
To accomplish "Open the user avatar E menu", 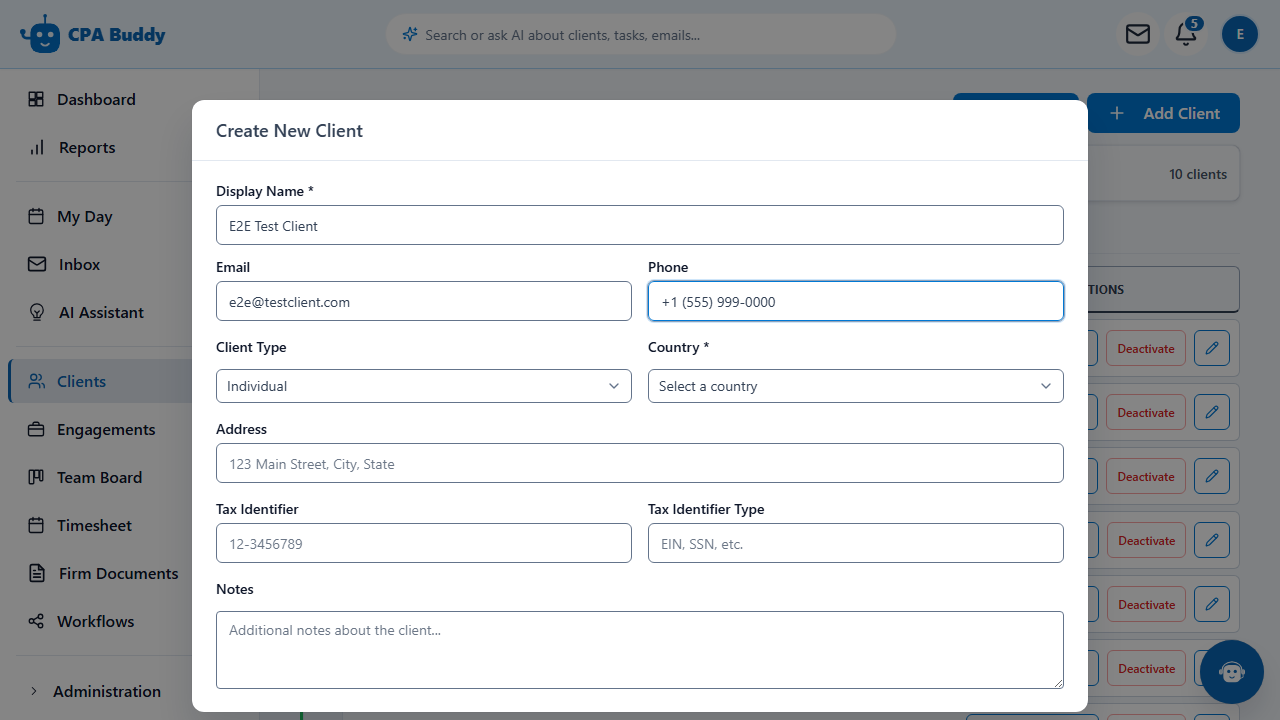I will (1240, 34).
